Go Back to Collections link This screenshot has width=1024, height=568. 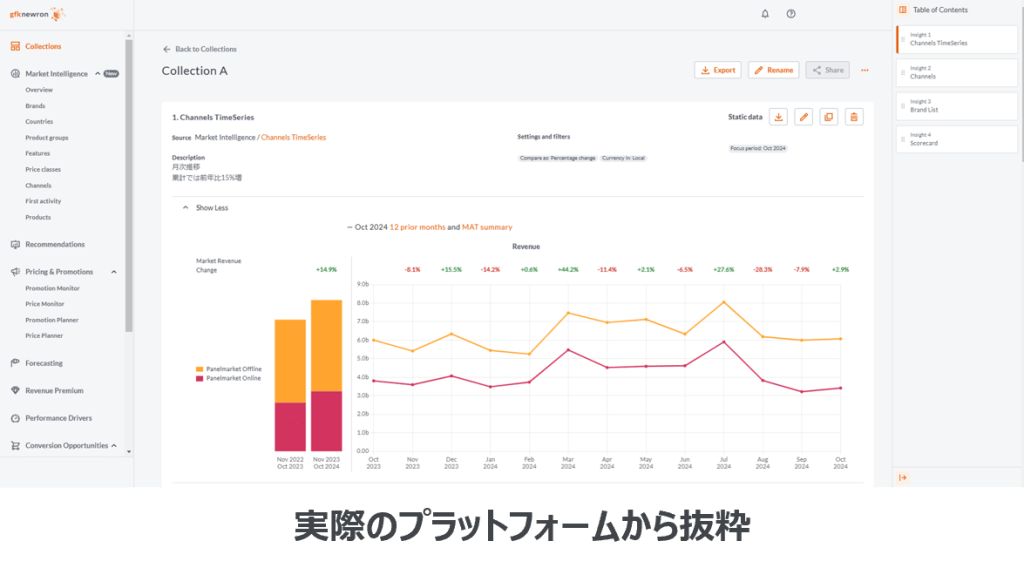(206, 49)
